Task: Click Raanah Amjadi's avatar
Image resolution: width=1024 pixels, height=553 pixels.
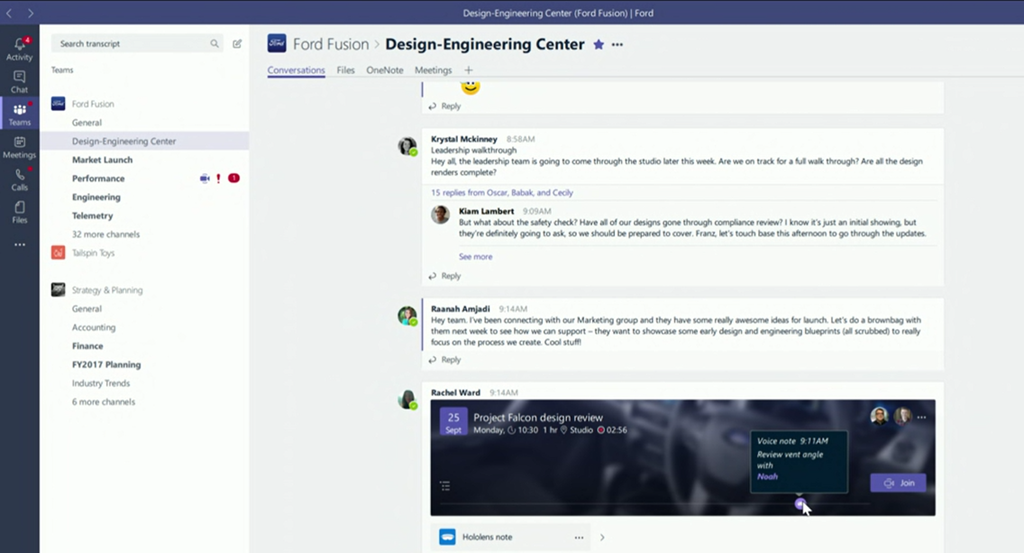Action: coord(408,316)
